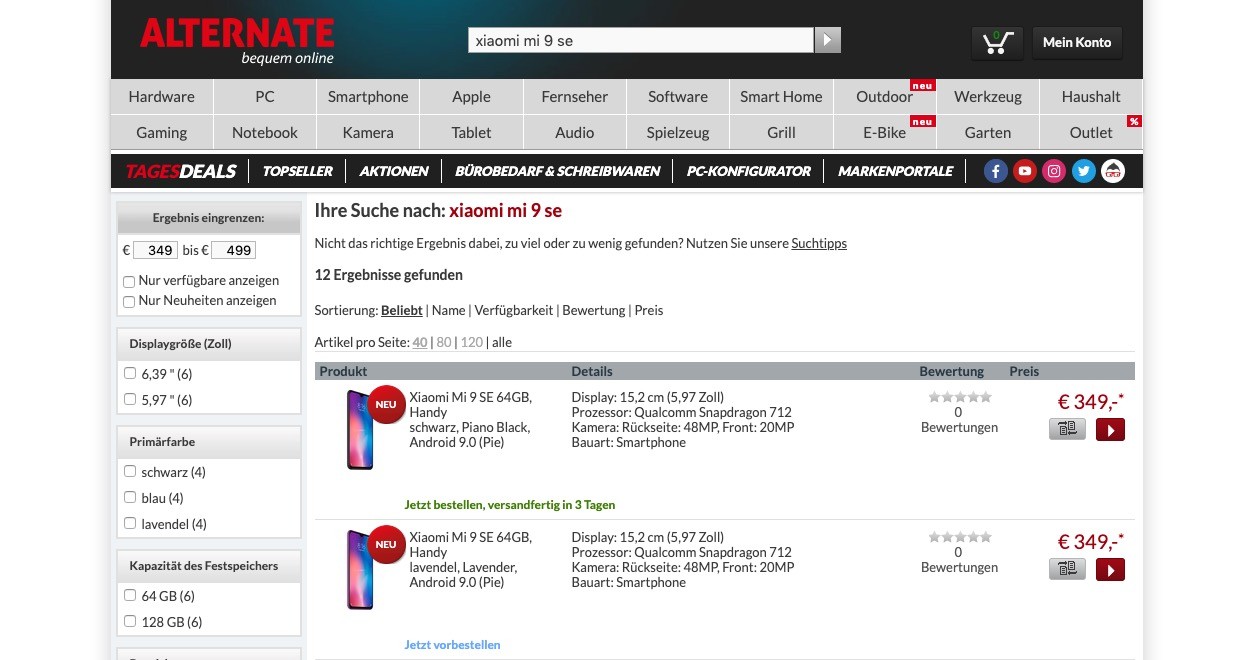Check the 128 GB storage filter
This screenshot has height=660, width=1255.
click(130, 621)
